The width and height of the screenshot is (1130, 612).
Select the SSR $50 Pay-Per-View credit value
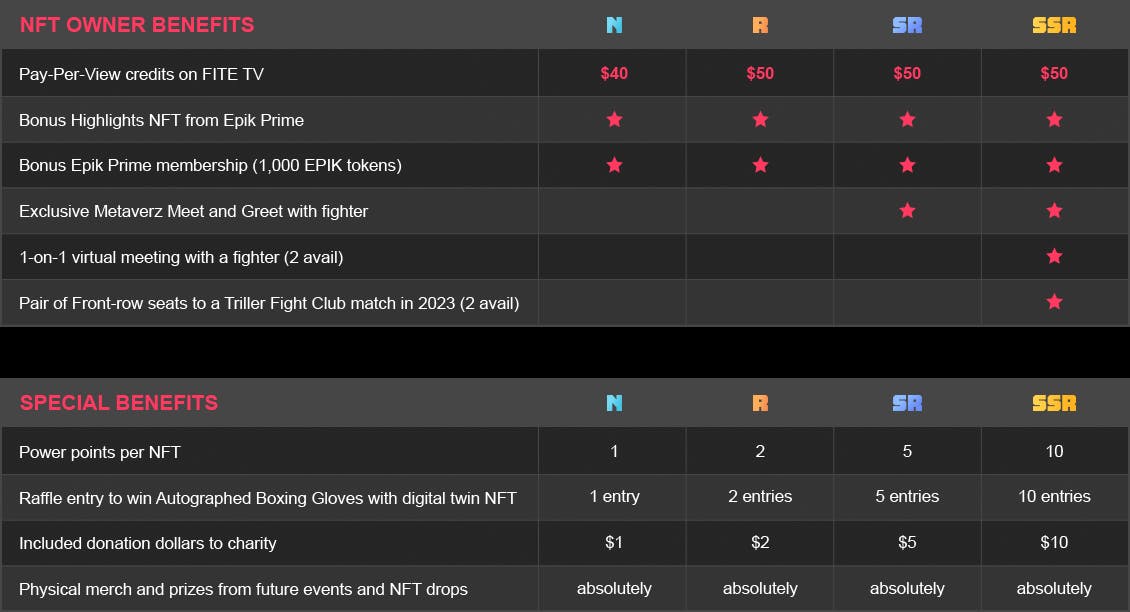pos(1054,74)
